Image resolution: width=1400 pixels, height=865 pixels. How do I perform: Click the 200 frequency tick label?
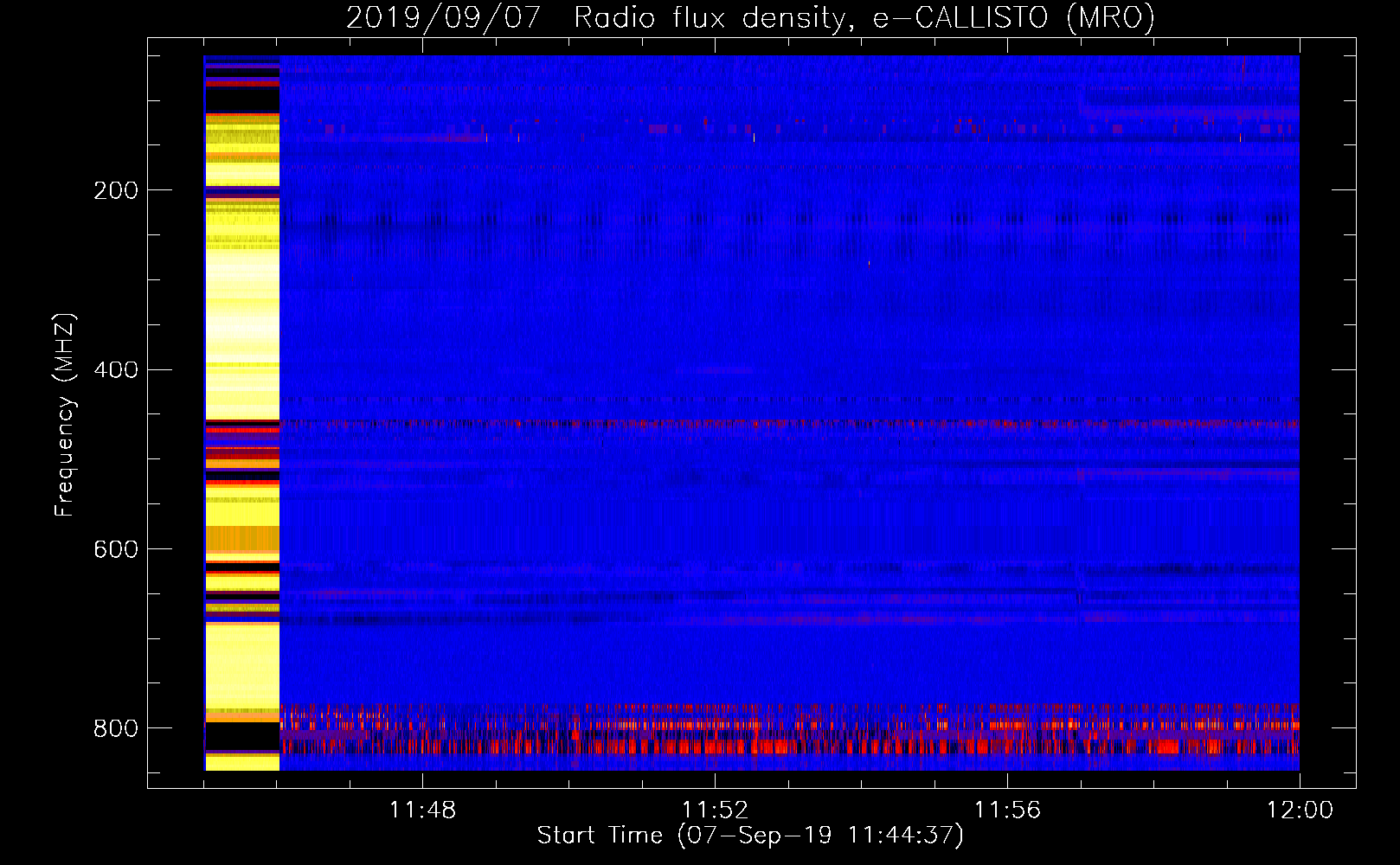point(116,190)
